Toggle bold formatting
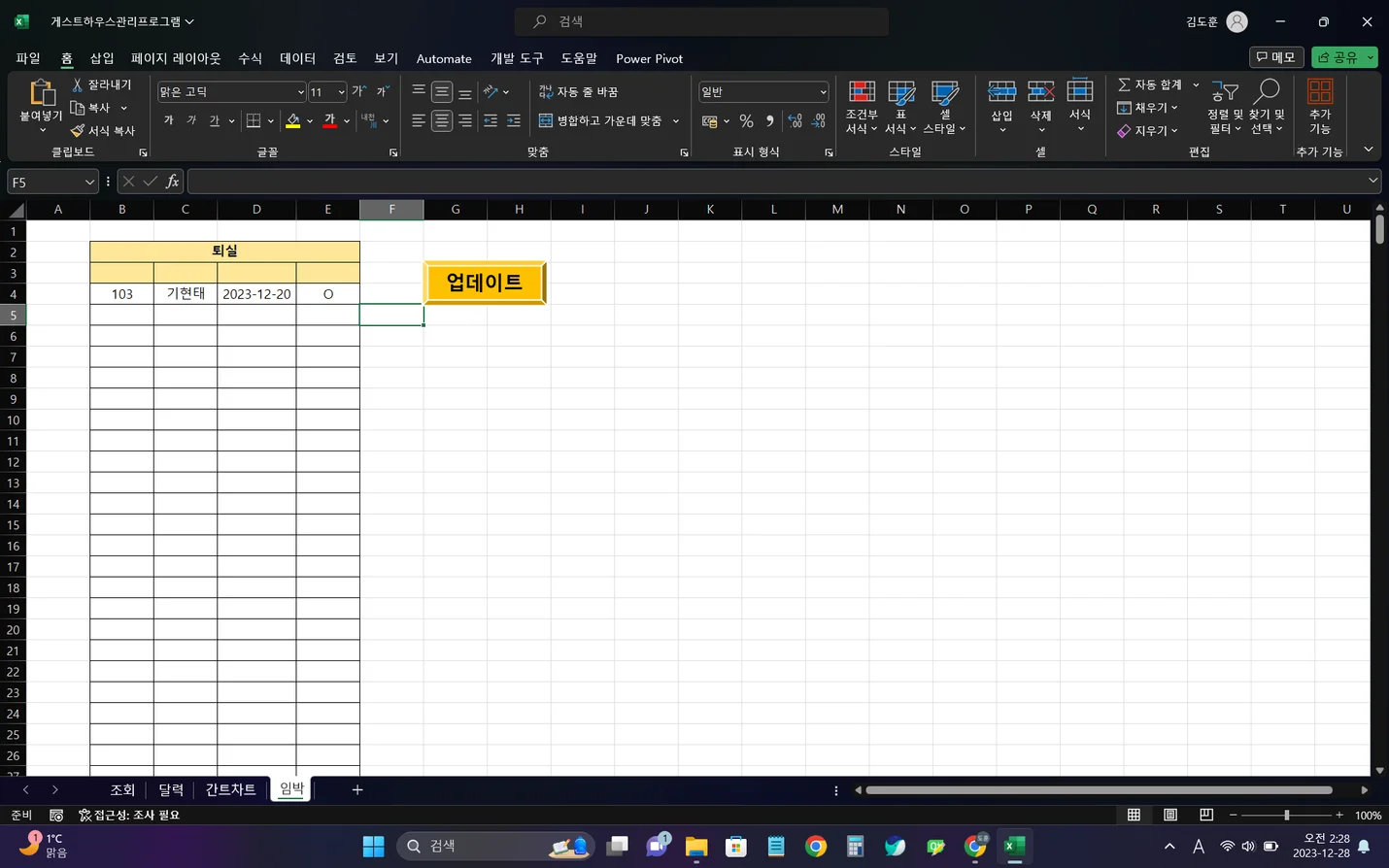The height and width of the screenshot is (868, 1389). (x=169, y=120)
